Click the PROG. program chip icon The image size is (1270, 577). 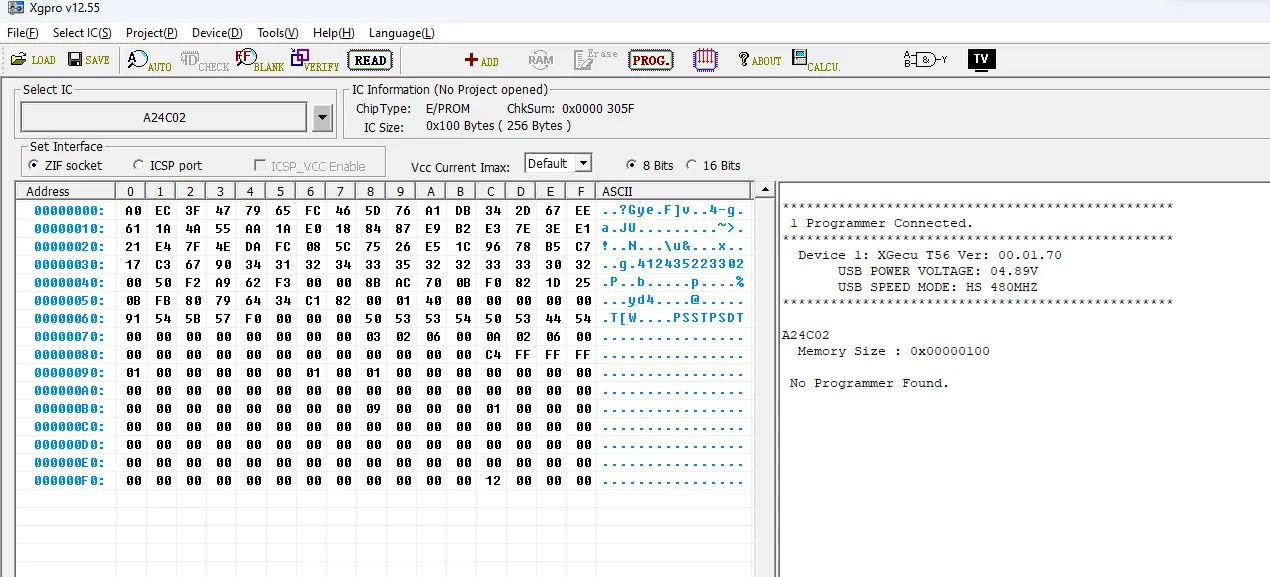pos(650,60)
